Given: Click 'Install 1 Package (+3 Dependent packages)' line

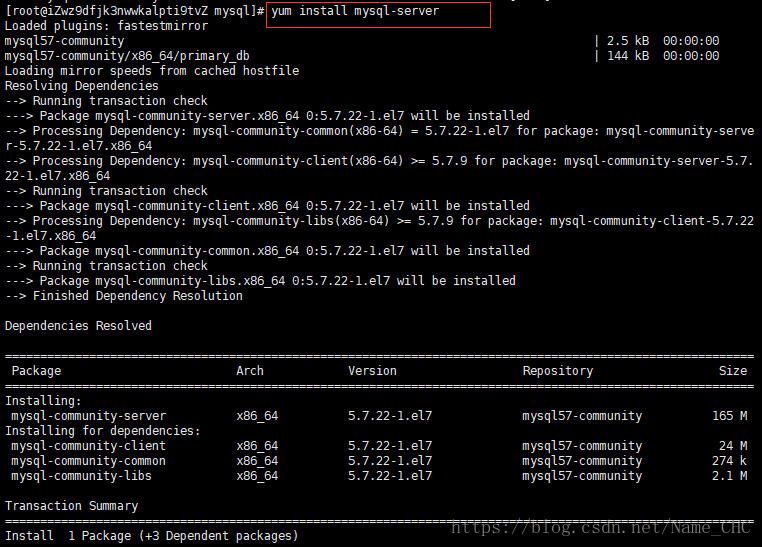Looking at the screenshot, I should pyautogui.click(x=152, y=536).
